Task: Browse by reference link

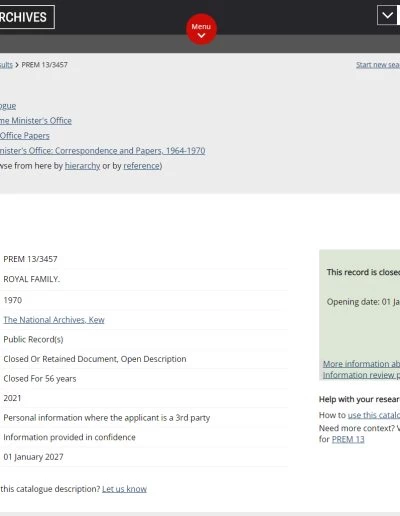Action: (x=142, y=166)
